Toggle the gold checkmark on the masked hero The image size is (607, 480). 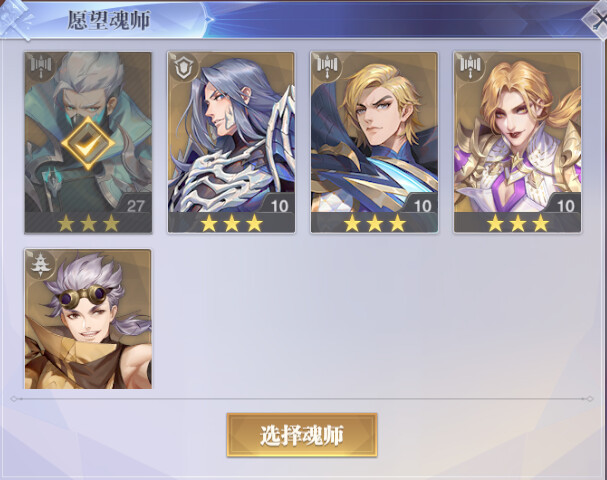click(88, 143)
